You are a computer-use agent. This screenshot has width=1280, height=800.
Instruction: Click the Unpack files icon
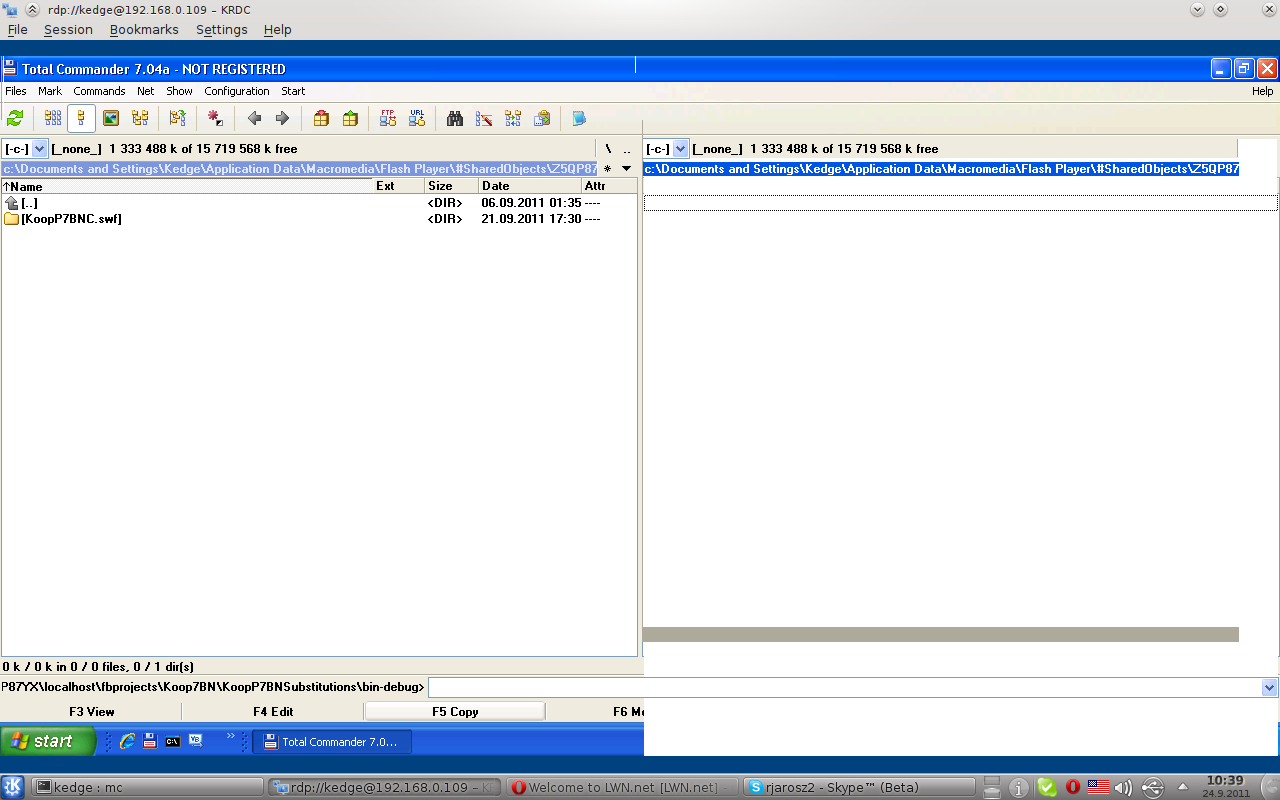click(350, 119)
